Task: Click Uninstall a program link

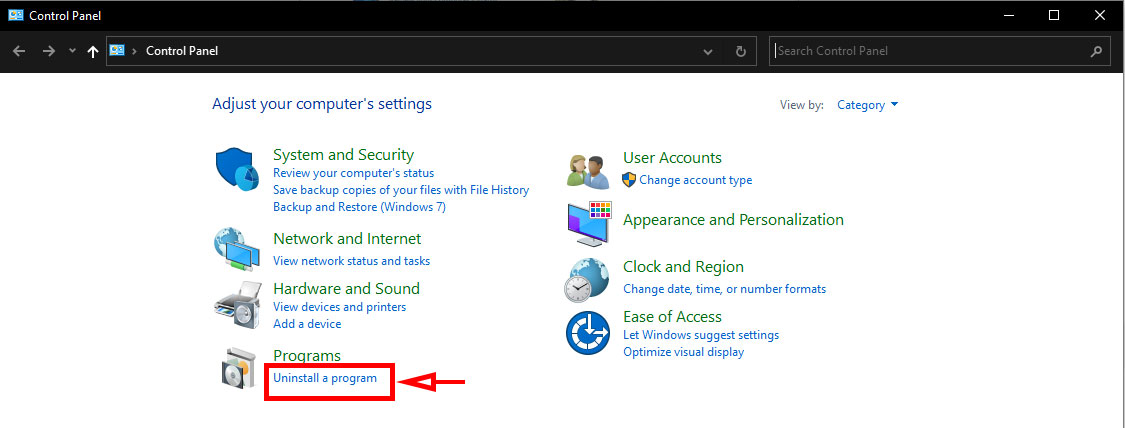Action: click(x=325, y=378)
